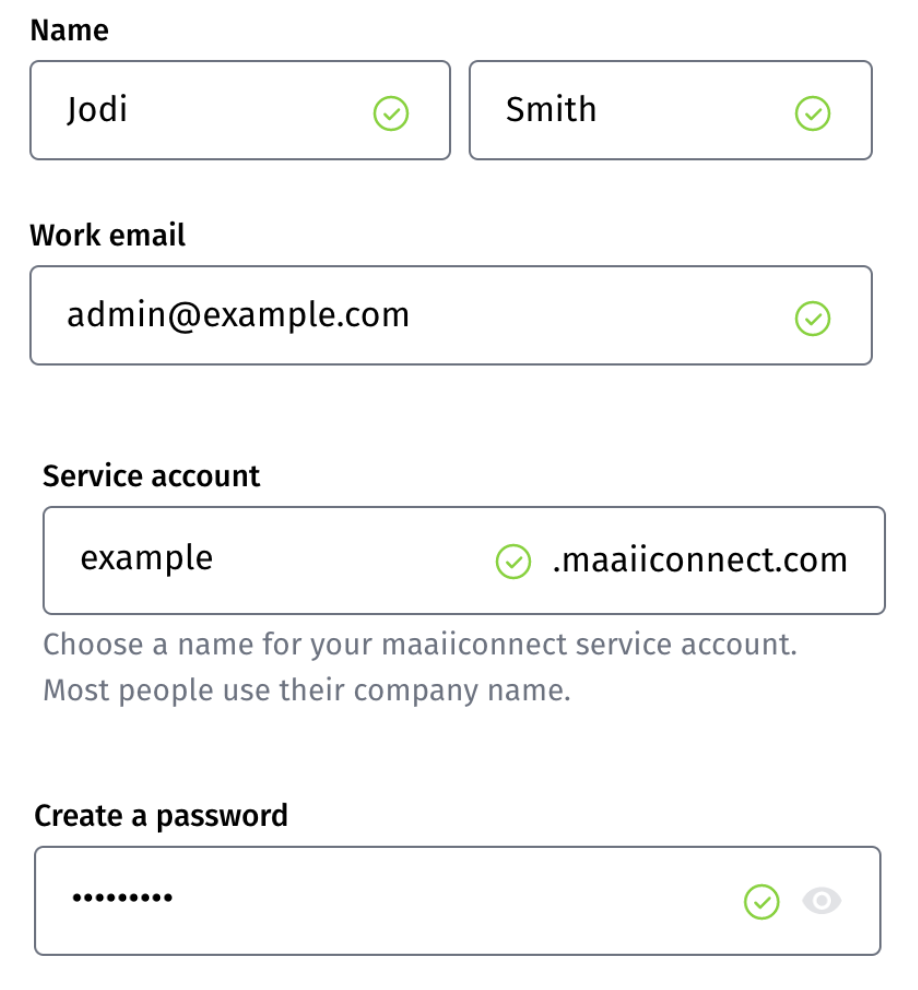This screenshot has height=990, width=918.
Task: Click inside the Create a password field
Action: pos(457,901)
